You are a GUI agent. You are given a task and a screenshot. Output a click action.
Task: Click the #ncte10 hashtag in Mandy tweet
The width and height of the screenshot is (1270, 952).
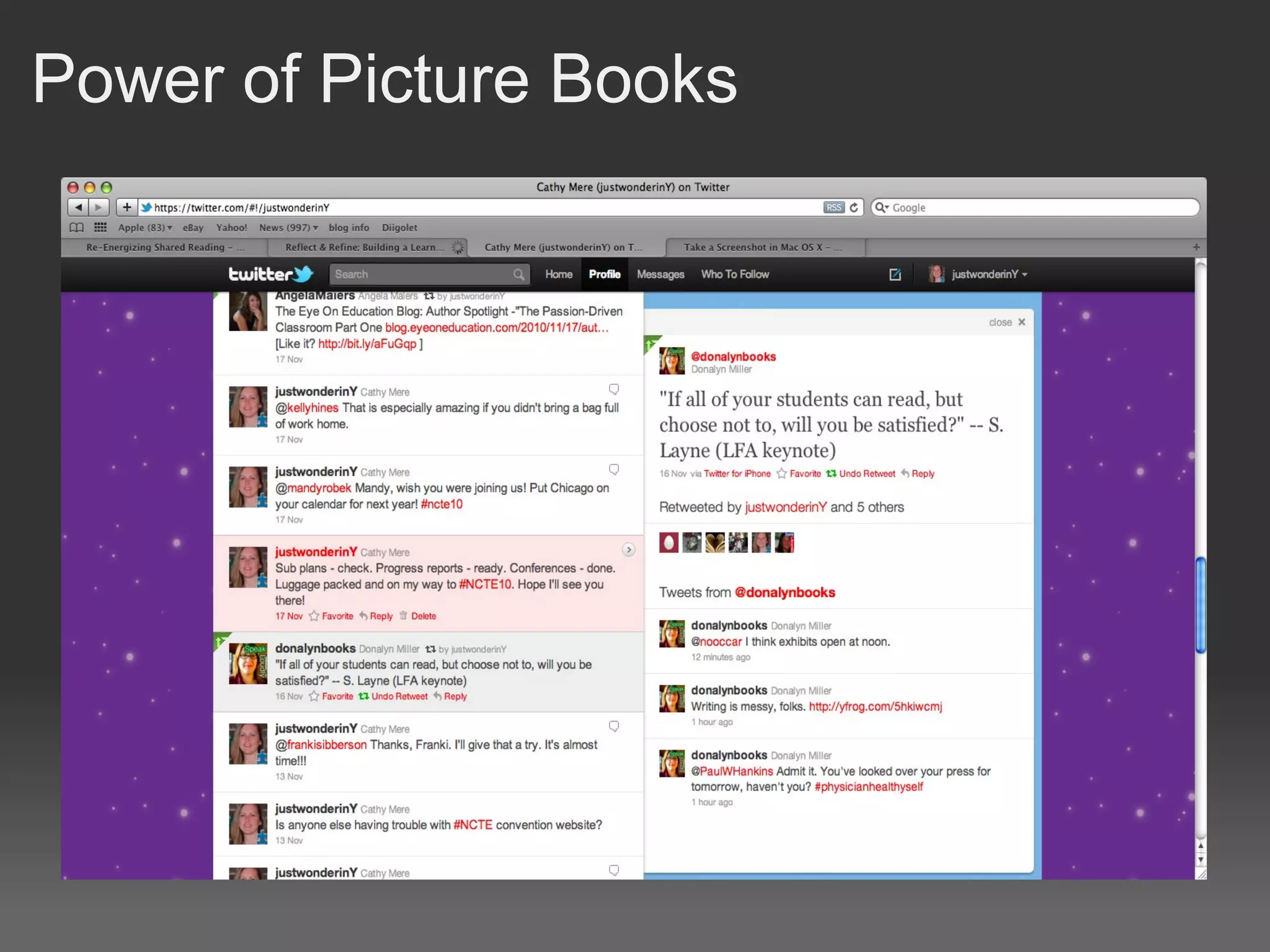(x=442, y=504)
